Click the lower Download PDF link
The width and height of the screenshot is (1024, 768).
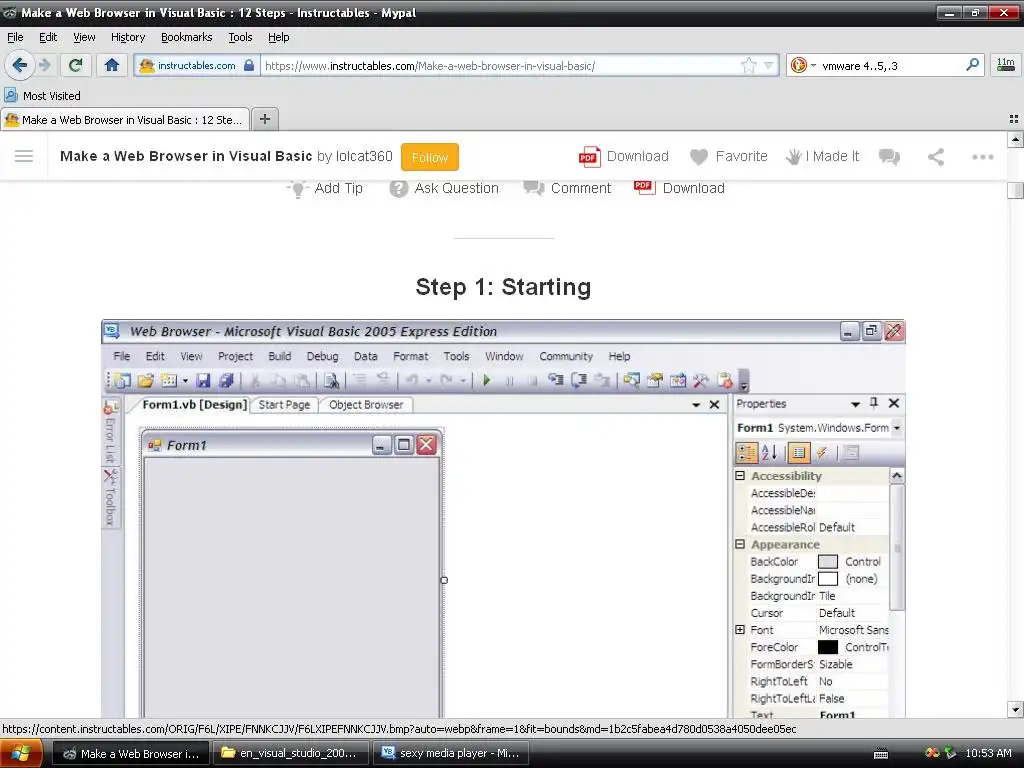(679, 188)
